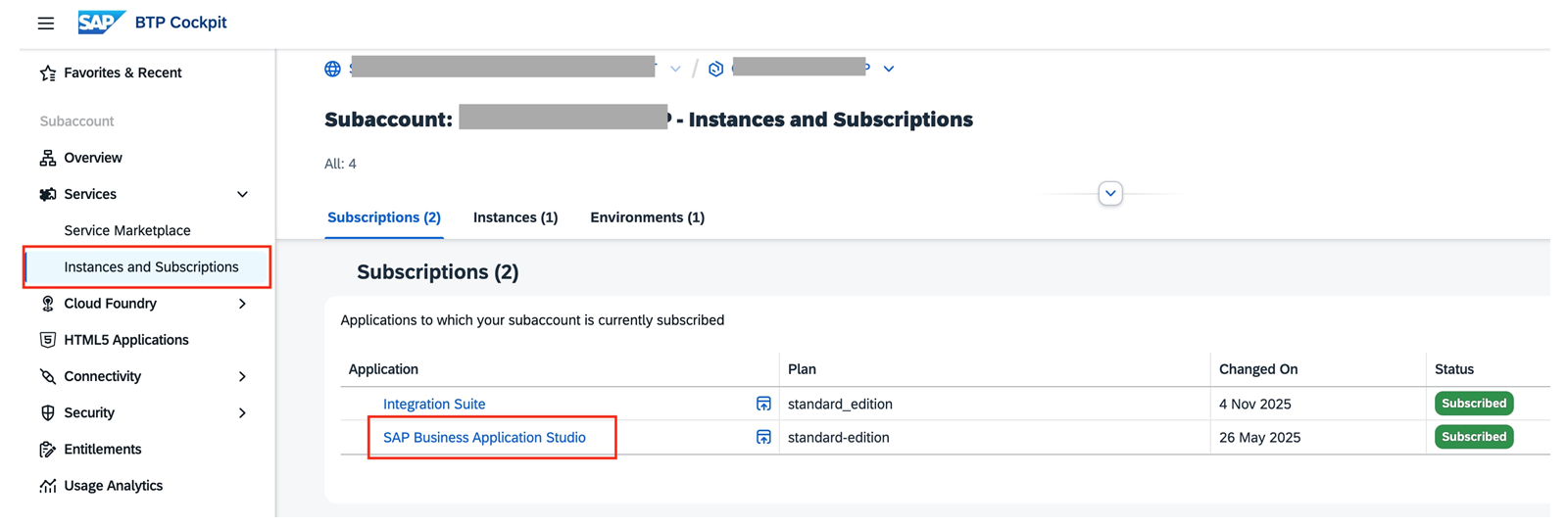The image size is (1568, 527).
Task: Expand the Connectivity submenu
Action: pyautogui.click(x=242, y=376)
